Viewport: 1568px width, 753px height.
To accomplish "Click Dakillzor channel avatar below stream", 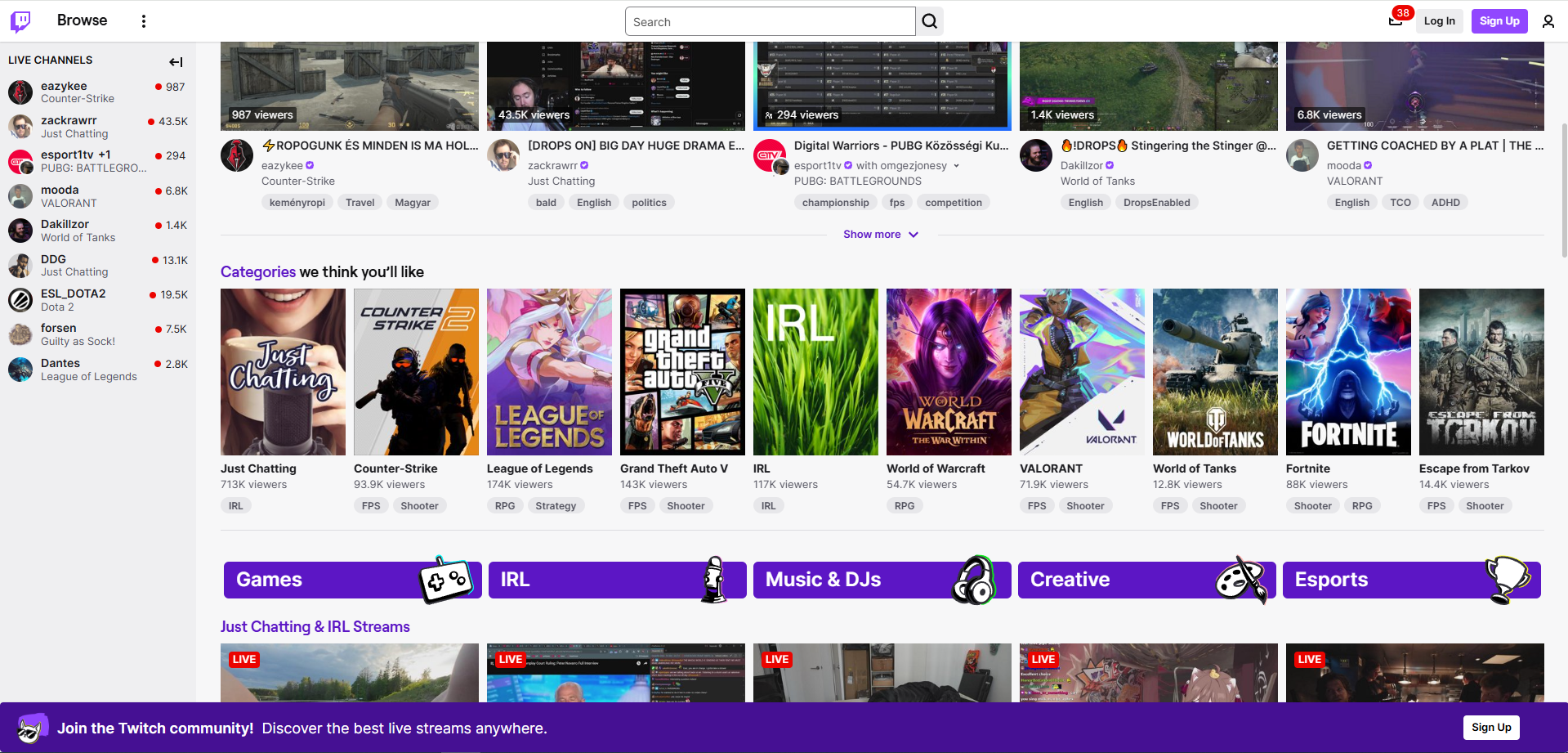I will point(1036,155).
